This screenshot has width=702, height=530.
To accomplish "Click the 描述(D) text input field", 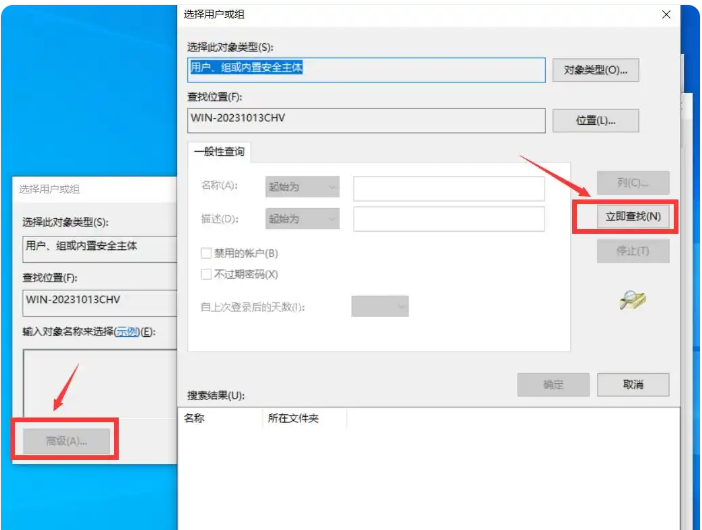I will (449, 219).
